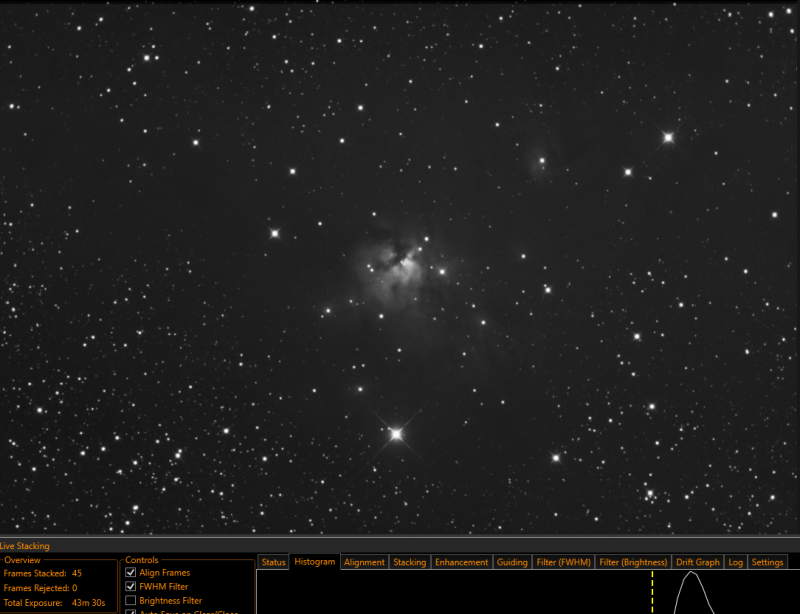Click the brightest star with diffraction spikes
Viewport: 800px width, 614px height.
(396, 434)
